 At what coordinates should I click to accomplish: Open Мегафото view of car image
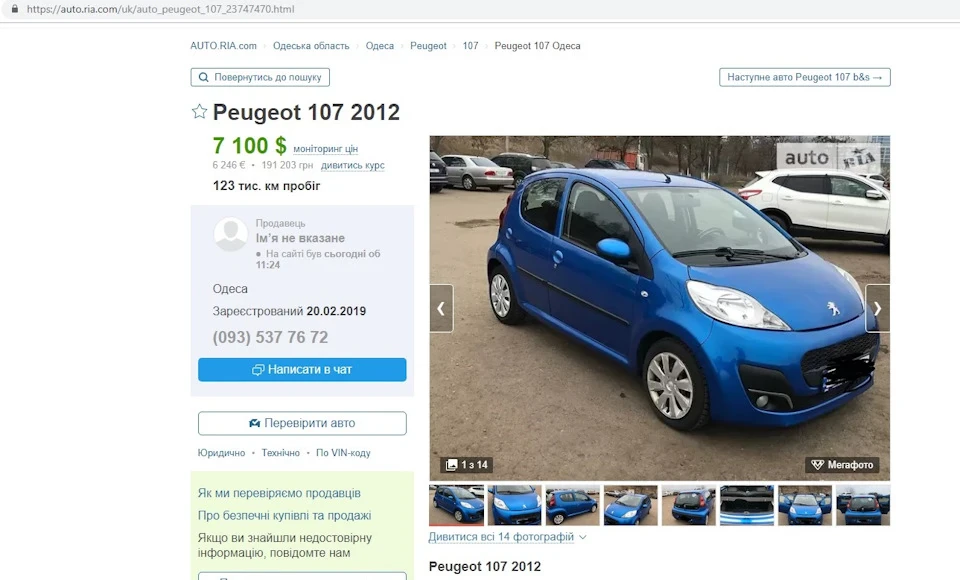(842, 465)
